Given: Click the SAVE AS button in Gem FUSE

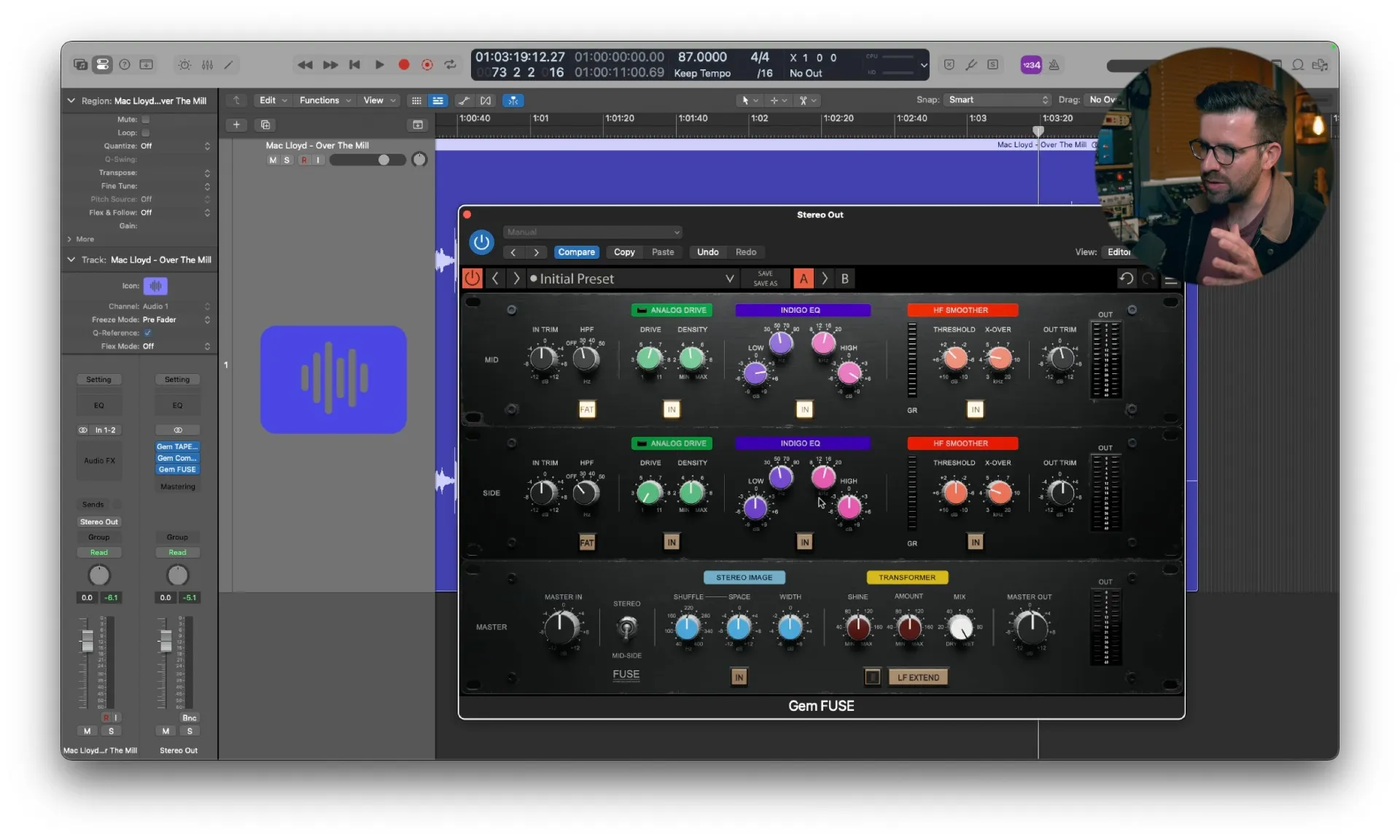Looking at the screenshot, I should pos(765,284).
